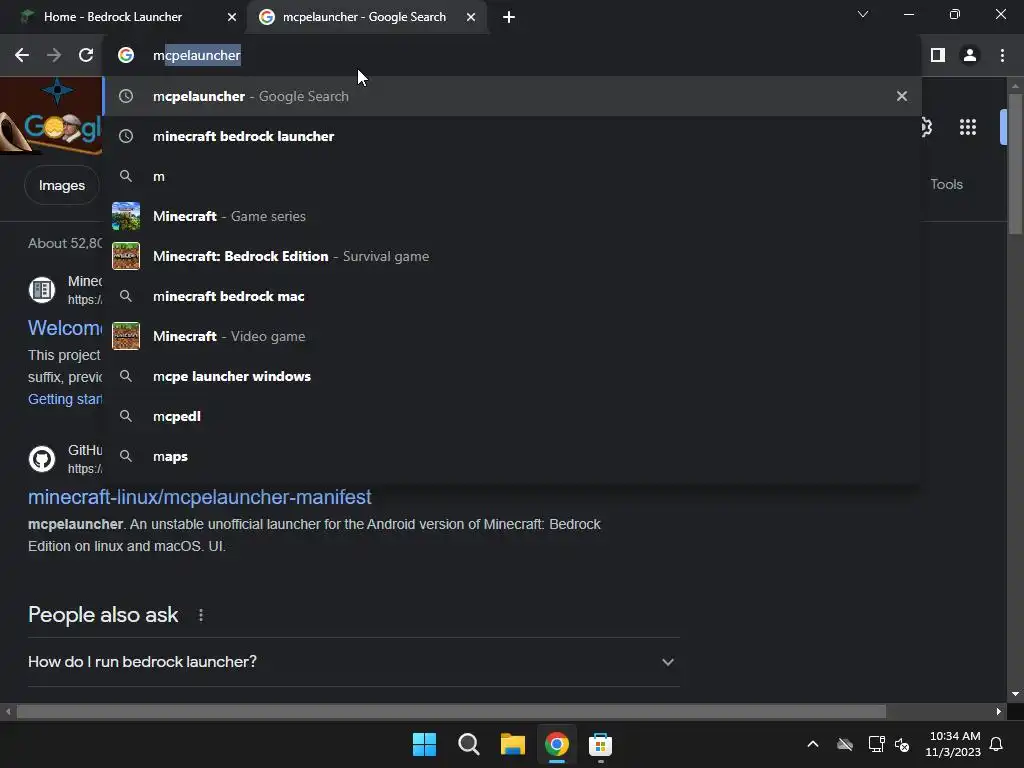Screen dimensions: 1024x768
Task: Select Minecraft - Video game suggestion
Action: pyautogui.click(x=511, y=336)
